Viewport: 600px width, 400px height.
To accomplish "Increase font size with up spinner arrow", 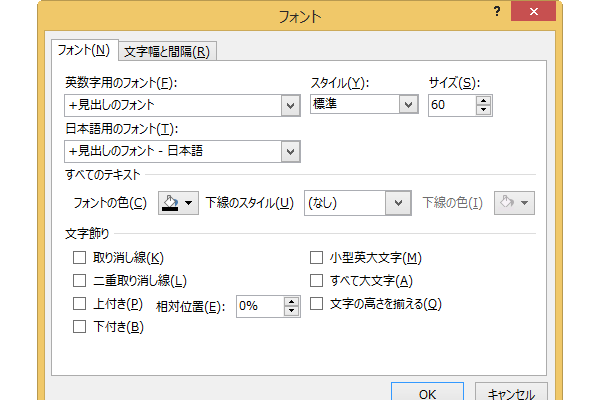I will (483, 101).
